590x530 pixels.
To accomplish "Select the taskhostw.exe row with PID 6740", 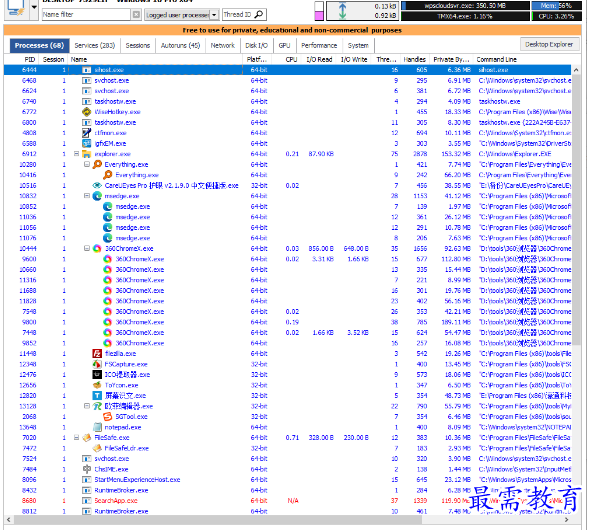I will pos(288,102).
